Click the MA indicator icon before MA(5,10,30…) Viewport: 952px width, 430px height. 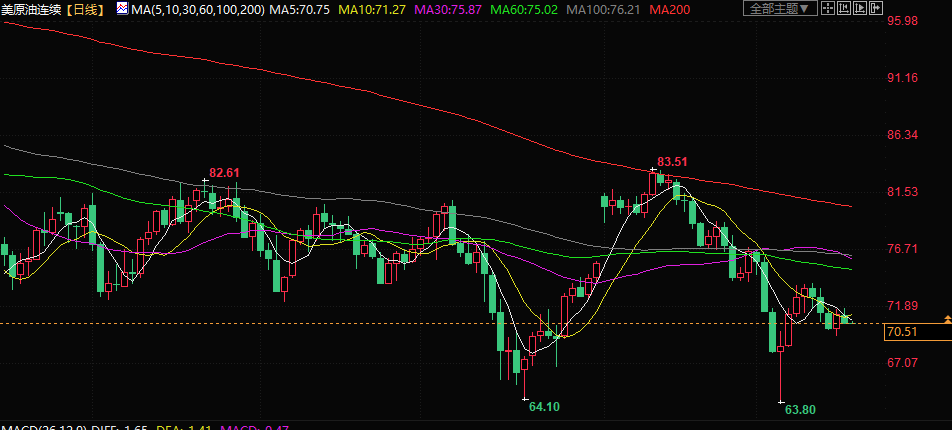pos(122,8)
